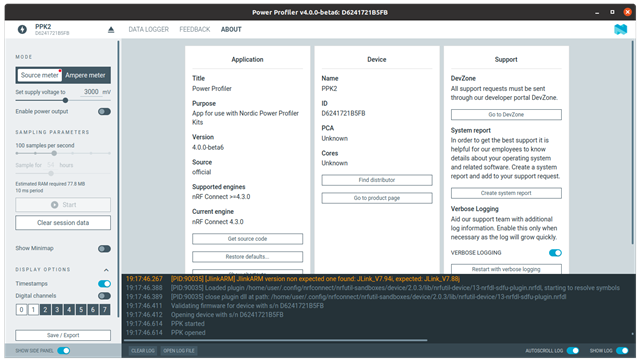Viewport: 640px width, 362px height.
Task: Click Find distributor button
Action: coord(377,180)
